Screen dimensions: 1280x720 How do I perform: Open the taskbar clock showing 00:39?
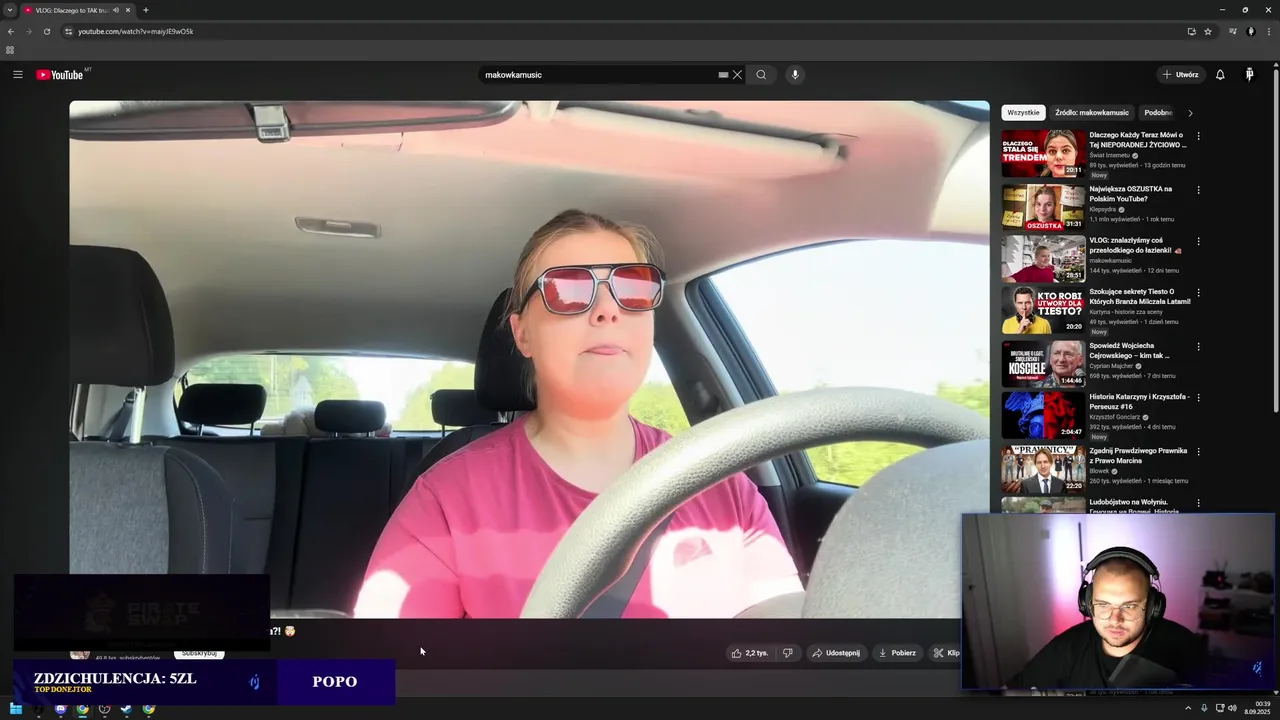1257,708
